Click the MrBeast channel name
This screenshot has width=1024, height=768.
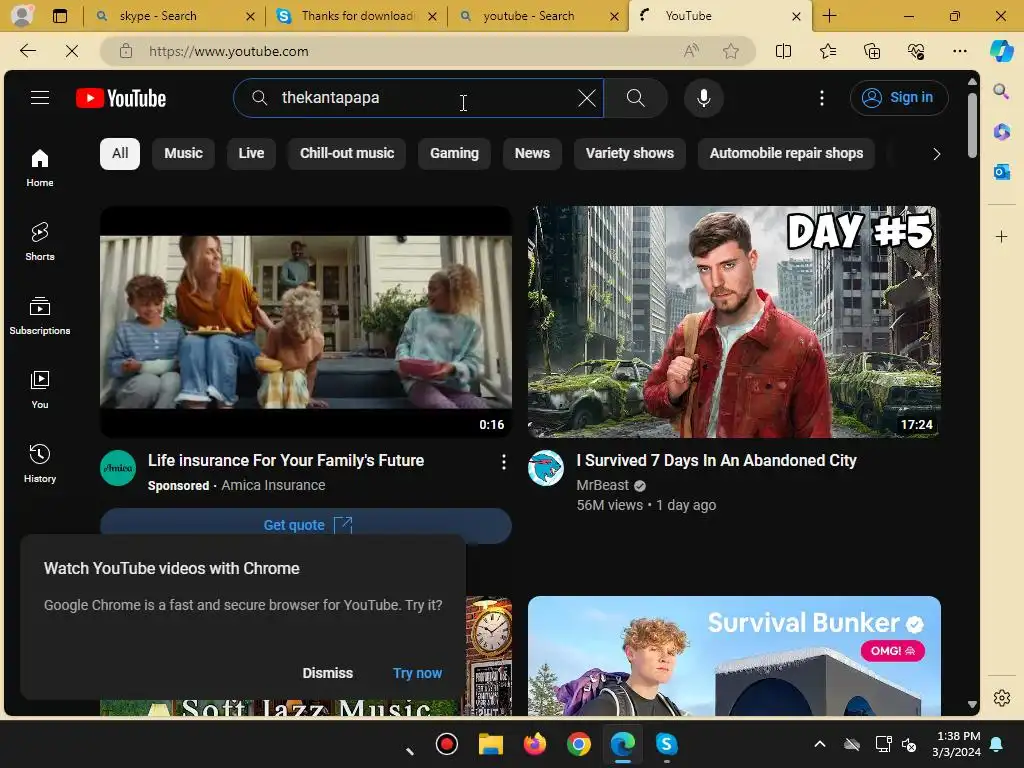tap(602, 485)
